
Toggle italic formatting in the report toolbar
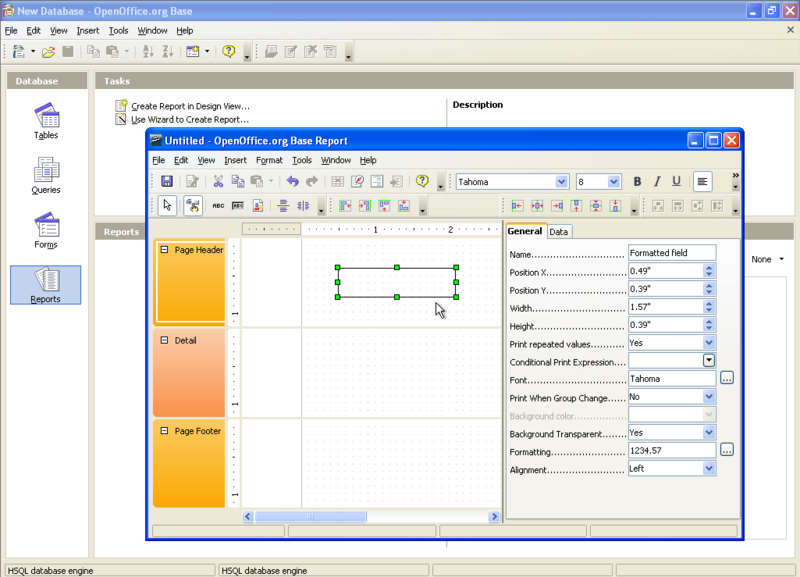[x=656, y=181]
